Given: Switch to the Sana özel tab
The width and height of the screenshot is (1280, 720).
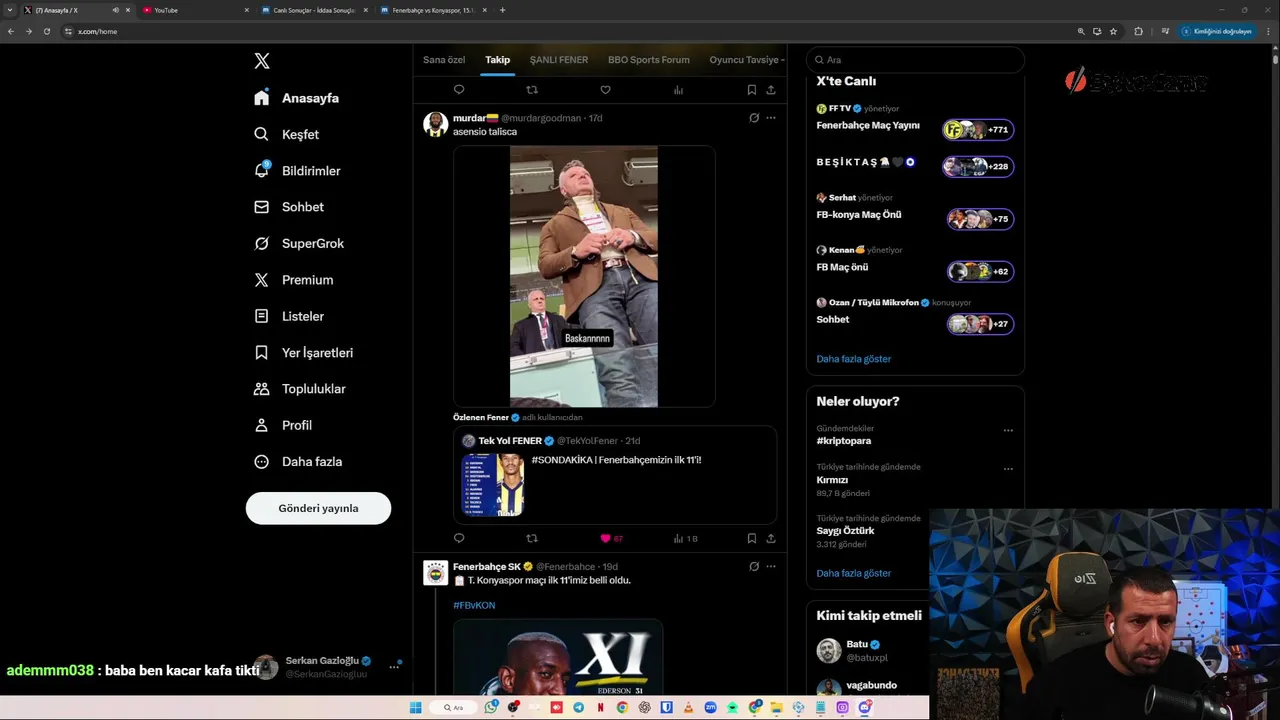Looking at the screenshot, I should click(x=444, y=60).
